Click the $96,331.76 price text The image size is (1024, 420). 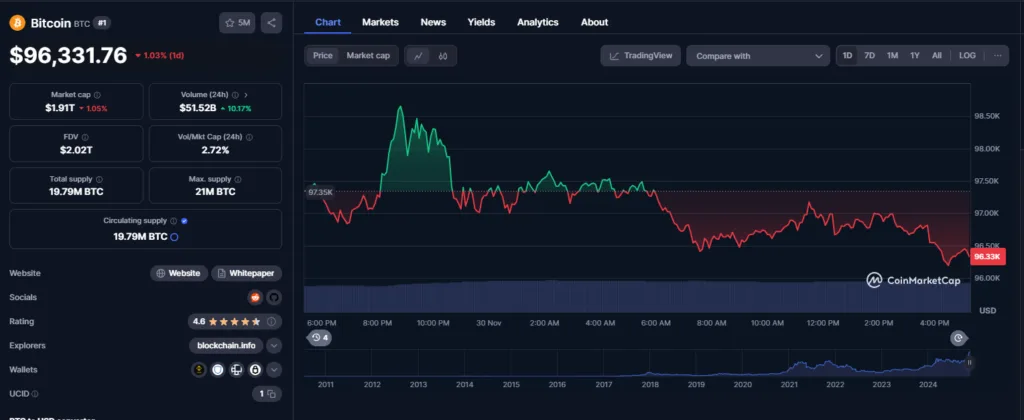pos(68,56)
